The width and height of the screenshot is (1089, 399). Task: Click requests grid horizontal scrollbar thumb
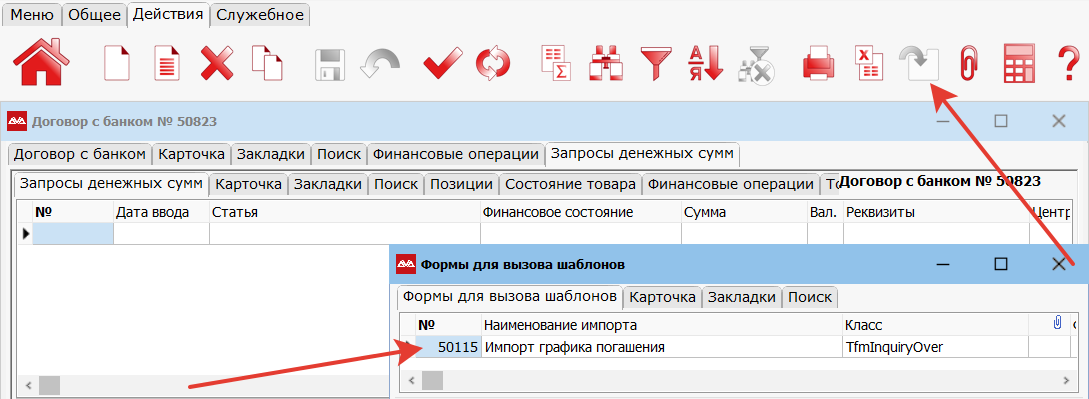pyautogui.click(x=50, y=385)
